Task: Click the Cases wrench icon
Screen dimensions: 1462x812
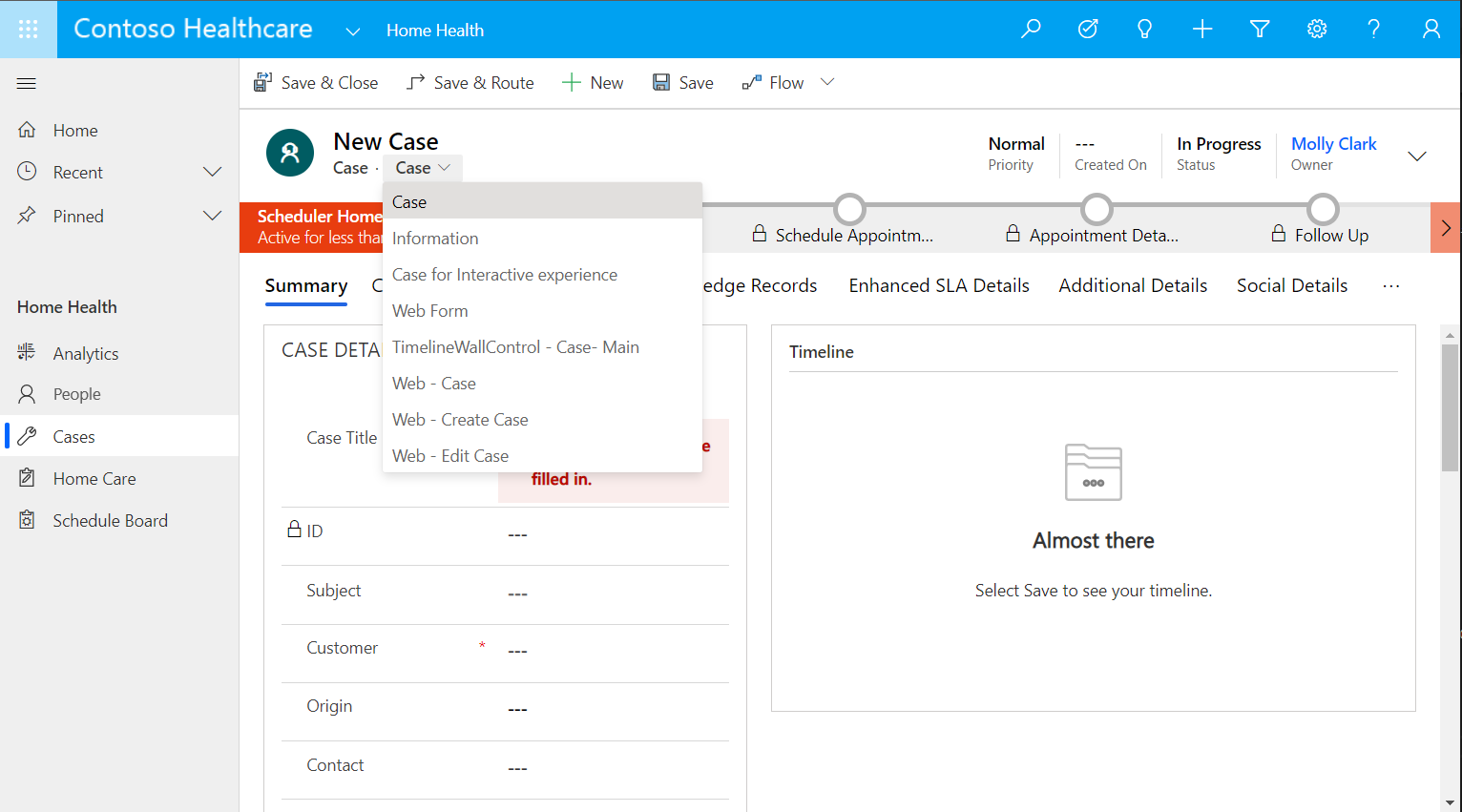Action: pyautogui.click(x=27, y=436)
